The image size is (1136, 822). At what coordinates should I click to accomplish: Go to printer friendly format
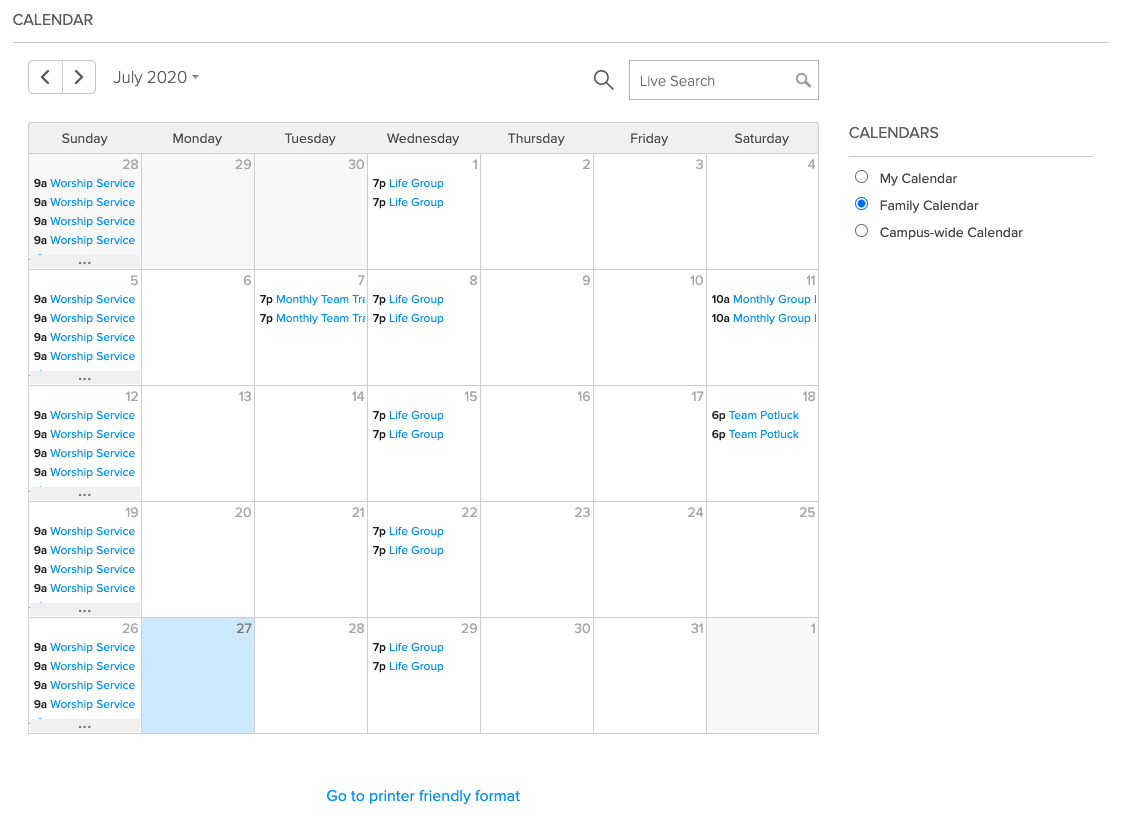pyautogui.click(x=422, y=795)
